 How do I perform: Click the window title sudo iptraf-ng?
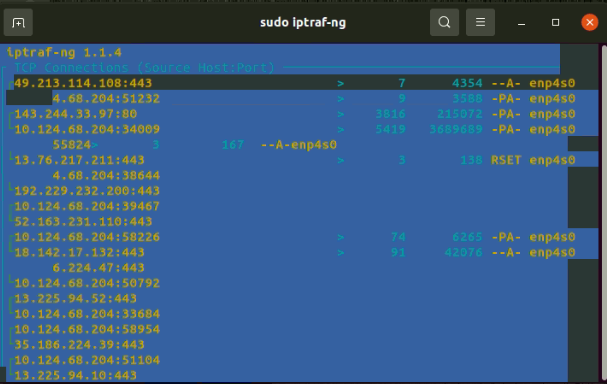pos(303,22)
